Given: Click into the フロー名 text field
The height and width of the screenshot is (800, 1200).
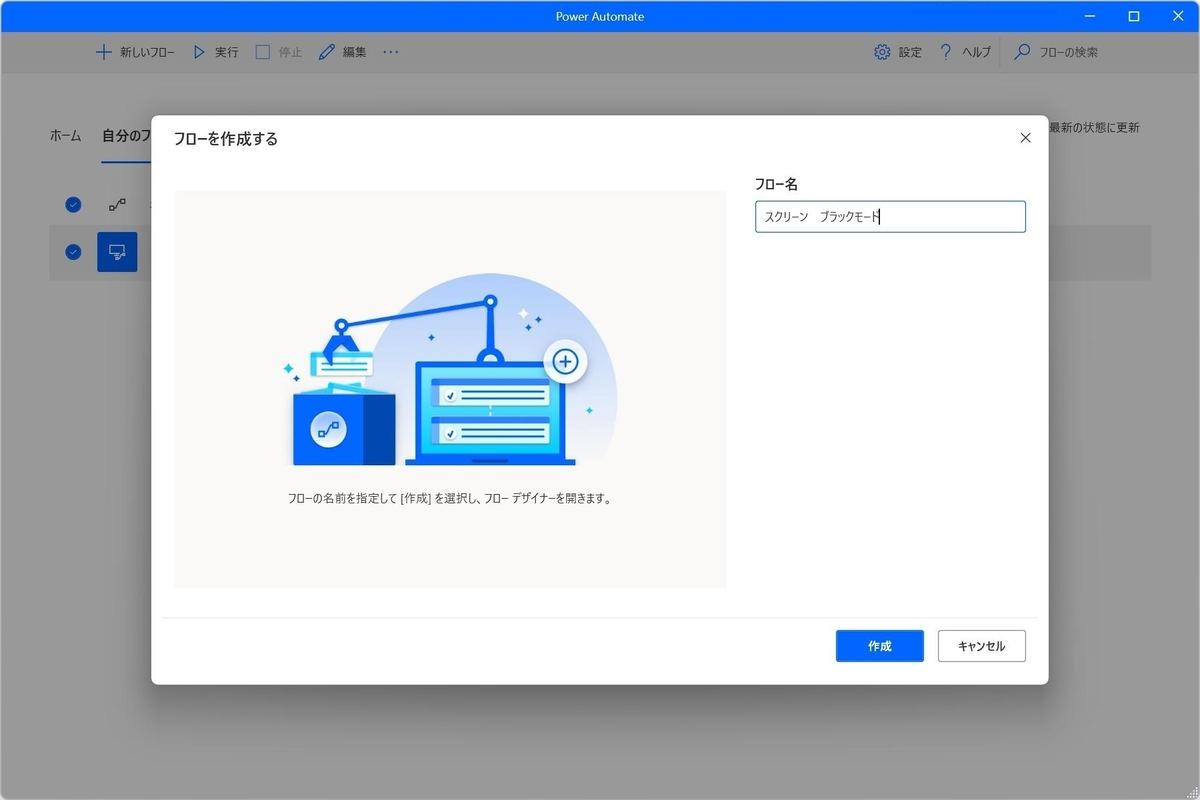Looking at the screenshot, I should coord(890,217).
